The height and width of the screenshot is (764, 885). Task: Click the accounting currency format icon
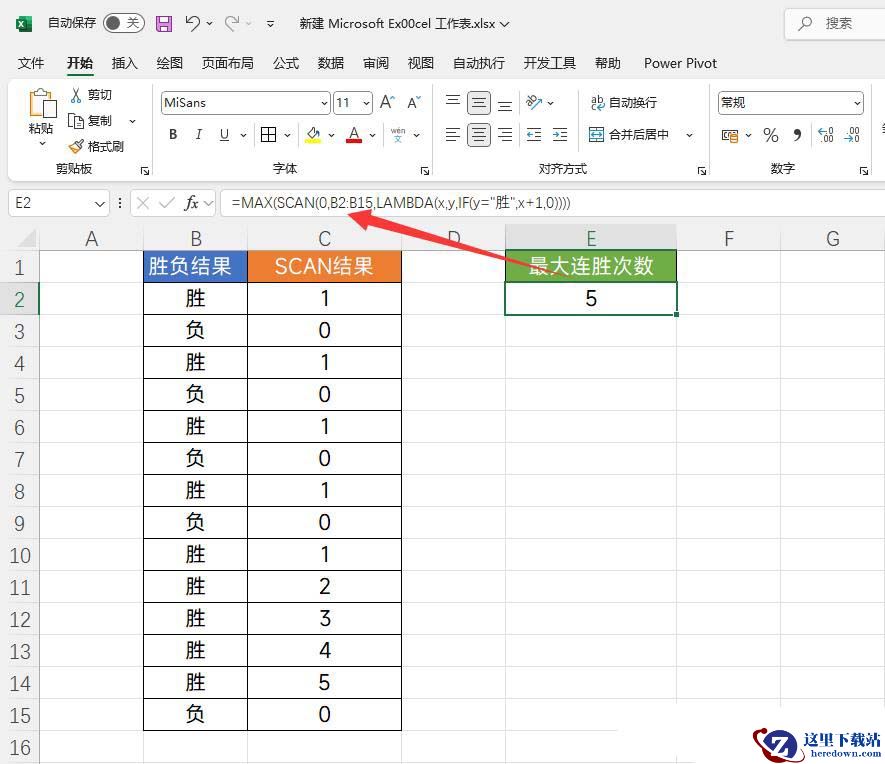tap(730, 135)
